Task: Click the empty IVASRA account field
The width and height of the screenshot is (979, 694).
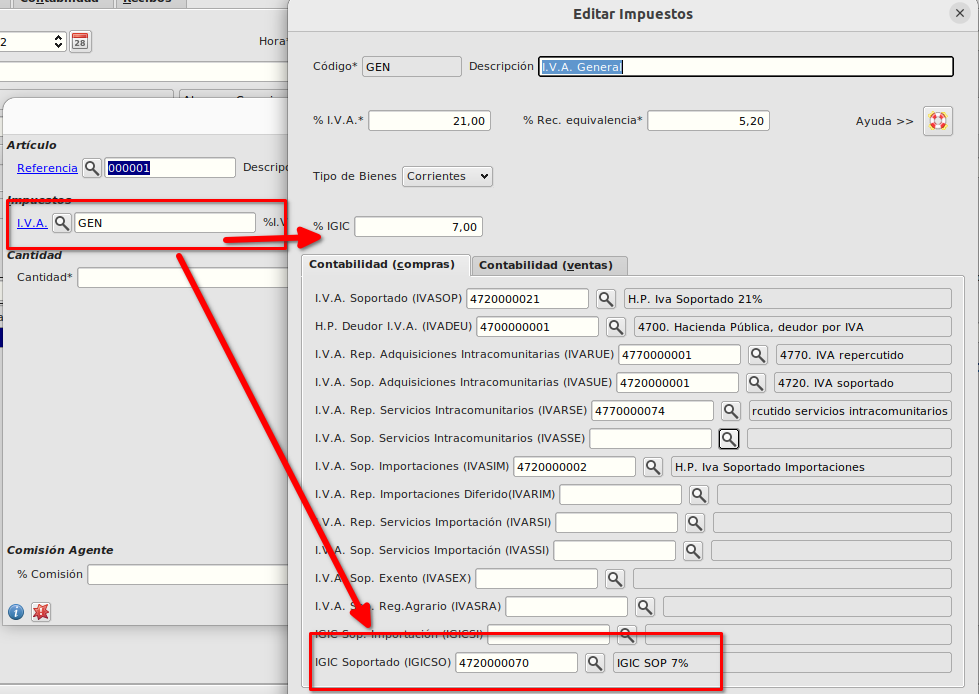Action: click(x=567, y=607)
